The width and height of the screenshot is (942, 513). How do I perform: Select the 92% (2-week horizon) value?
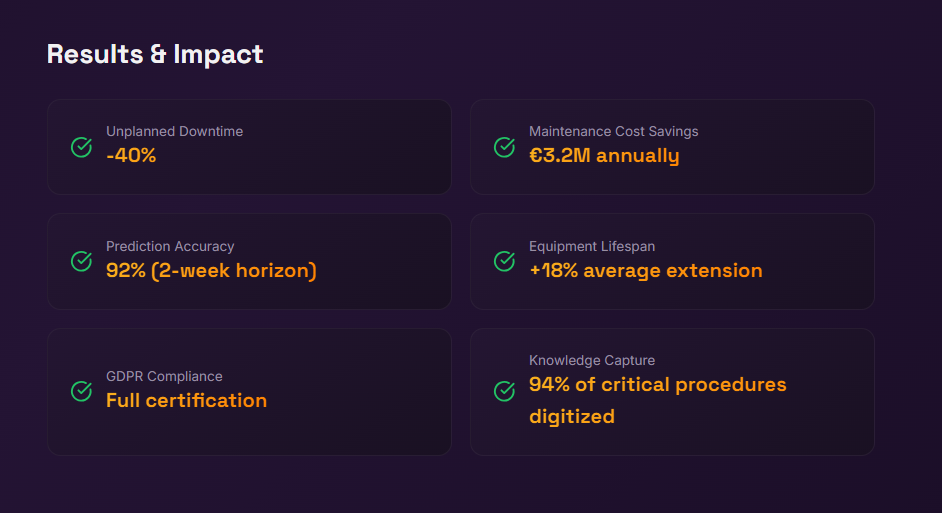coord(211,270)
